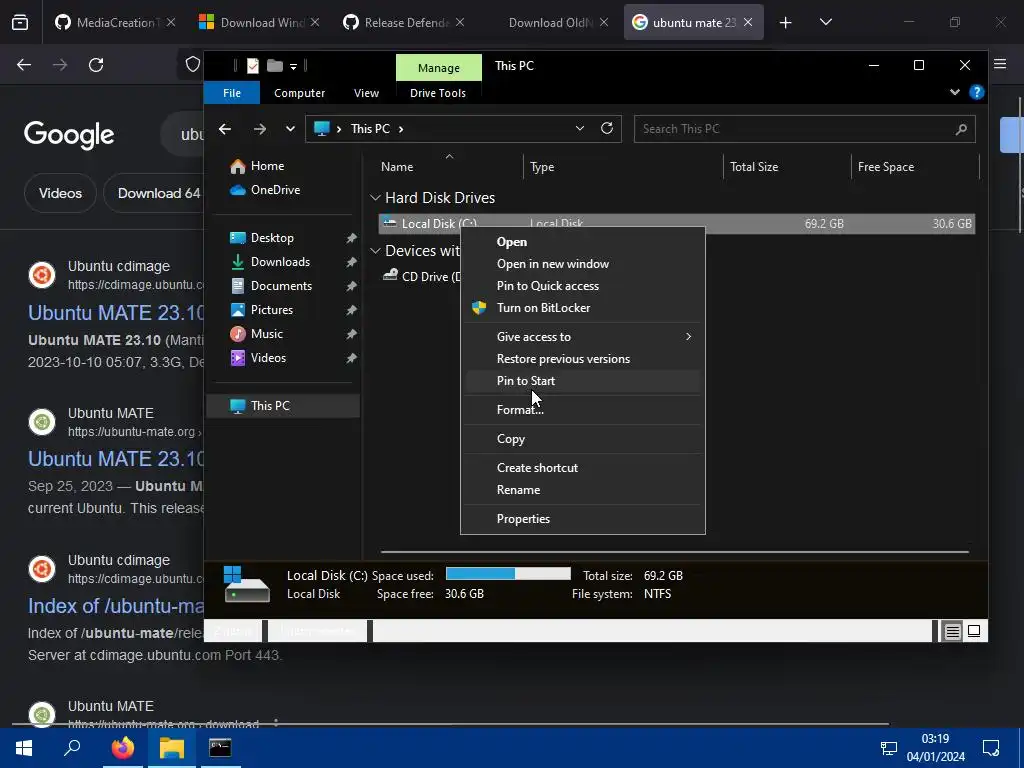Switch to the Download Windows Firefox tab
The image size is (1024, 768).
click(x=261, y=22)
